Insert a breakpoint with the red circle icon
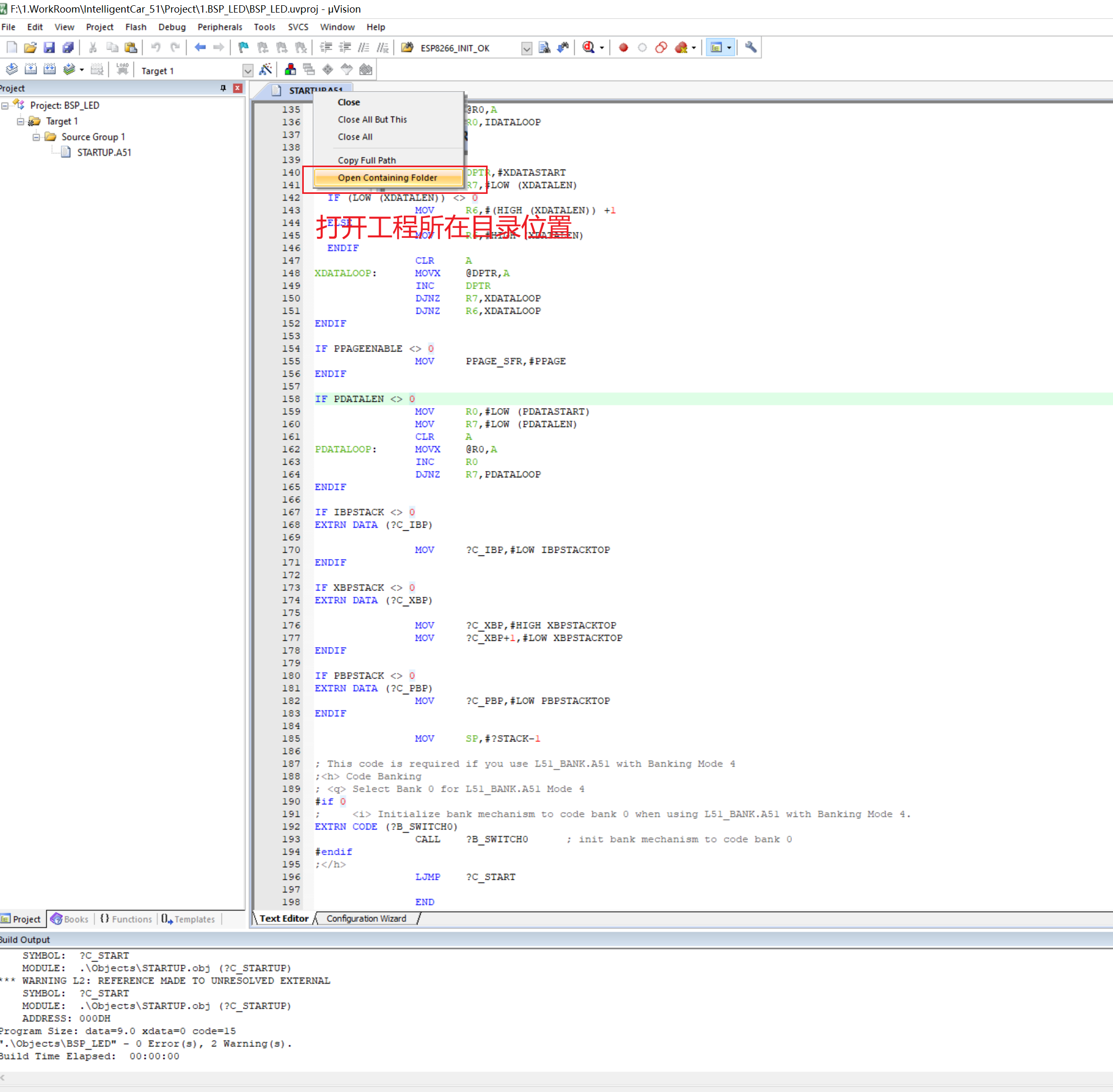Image resolution: width=1113 pixels, height=1092 pixels. point(623,48)
